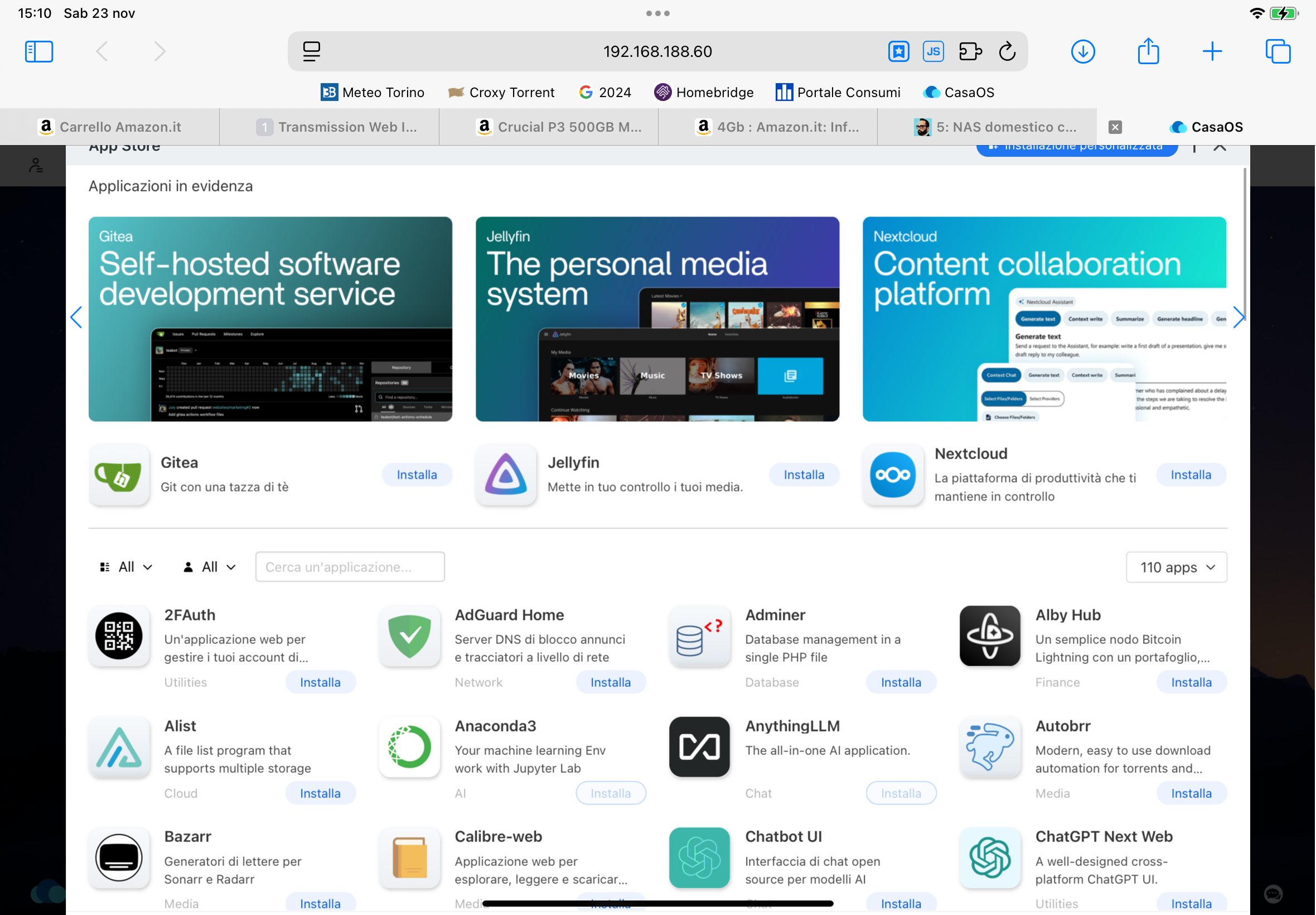The width and height of the screenshot is (1316, 915).
Task: Open new tab with plus icon
Action: click(x=1212, y=51)
